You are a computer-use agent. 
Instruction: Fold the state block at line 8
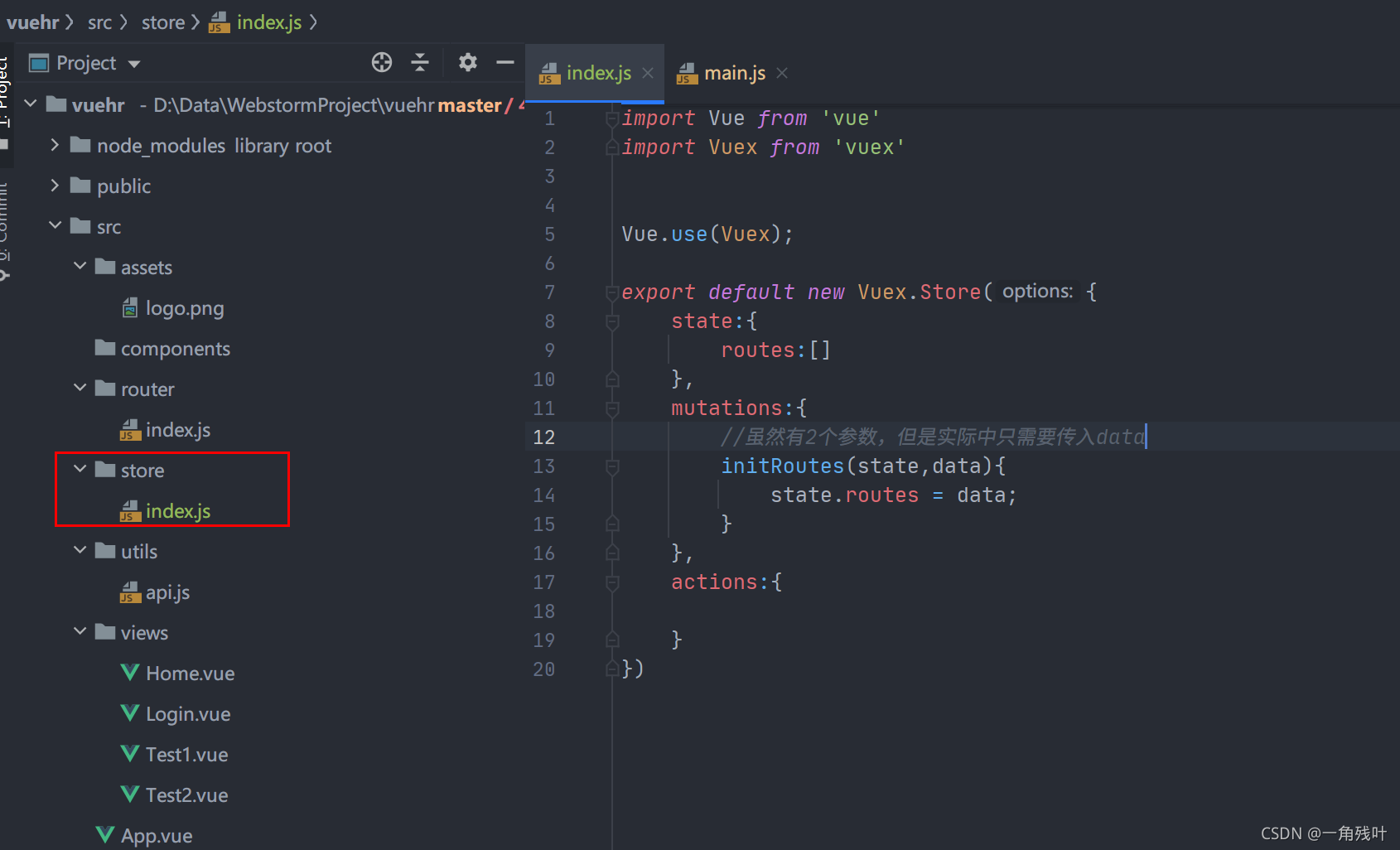coord(612,321)
